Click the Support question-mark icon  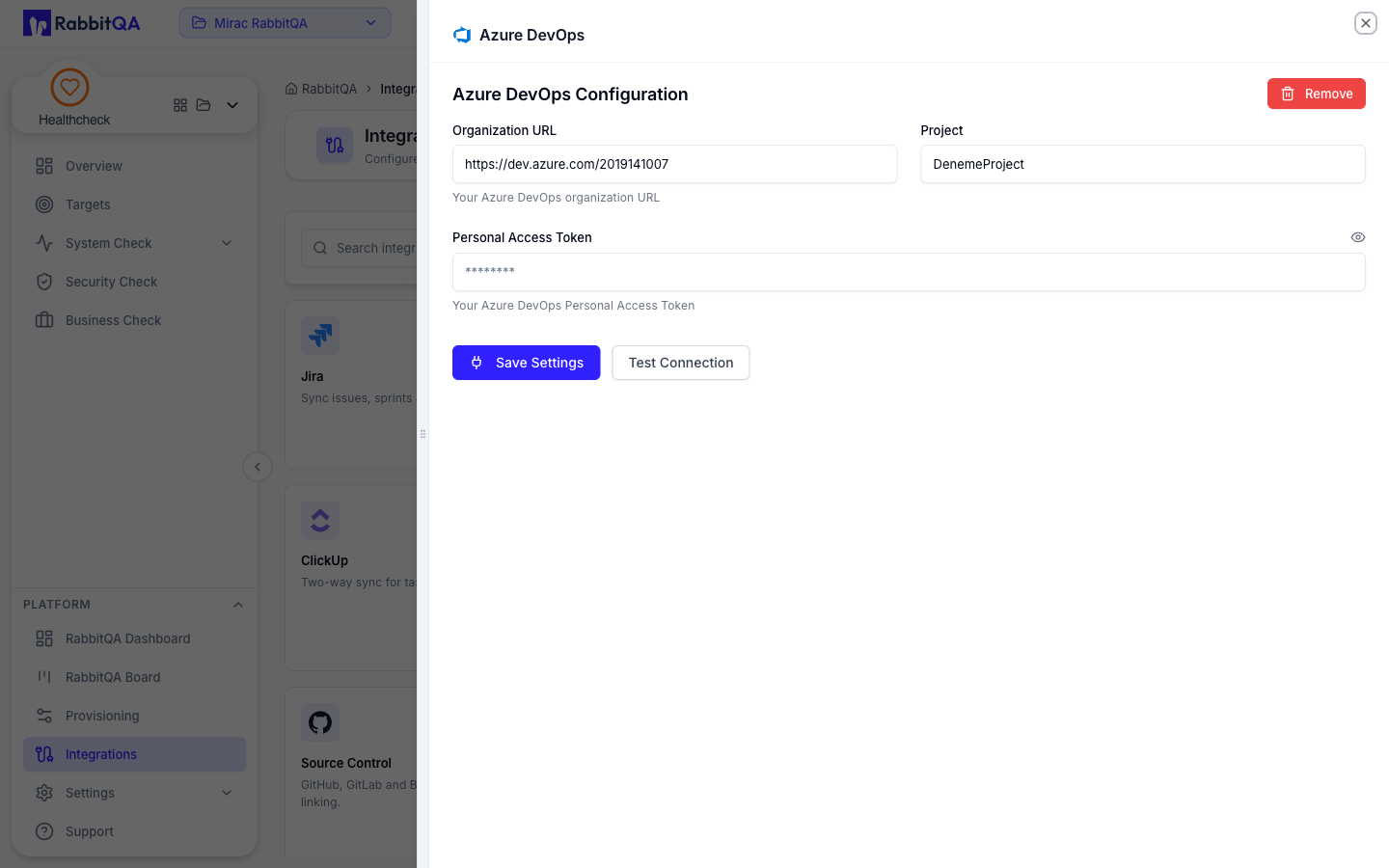pos(44,831)
